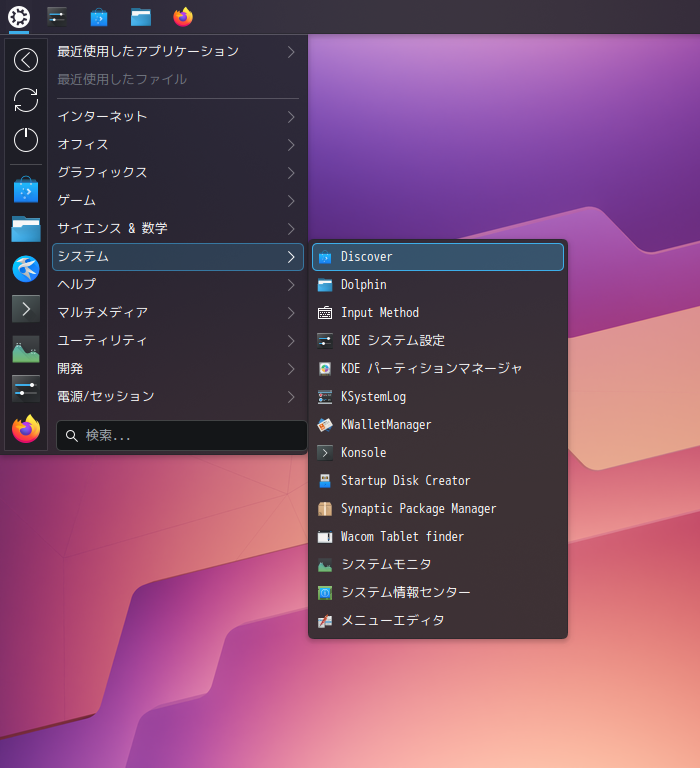Open Konsole from the sidebar favorites
Image resolution: width=700 pixels, height=768 pixels.
tap(26, 309)
